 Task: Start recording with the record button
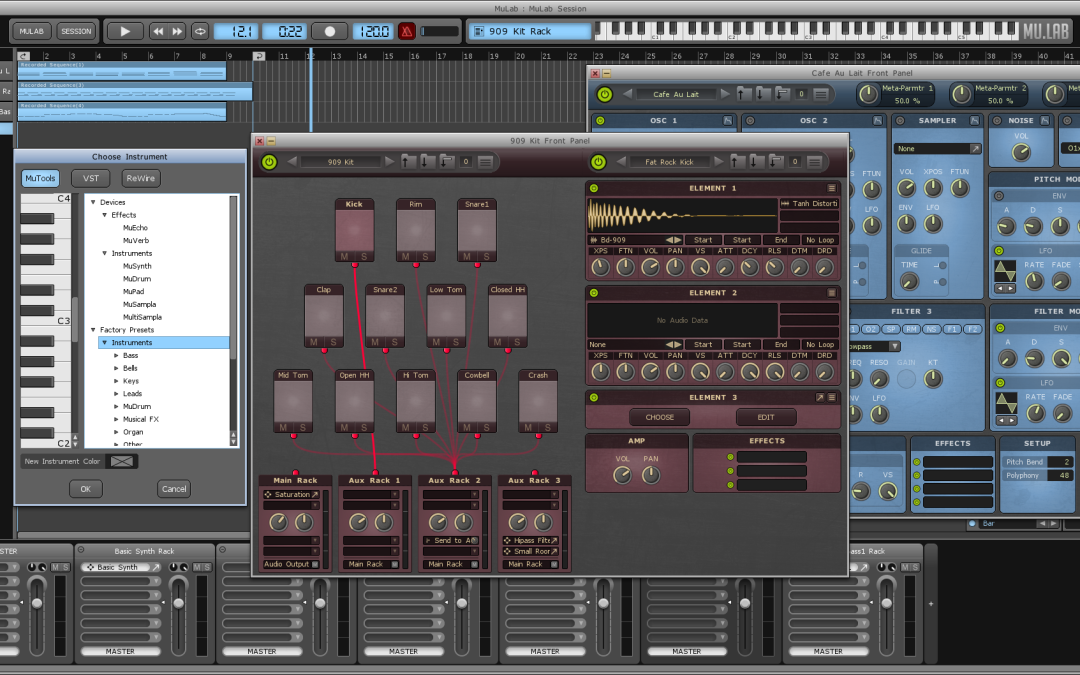point(330,31)
